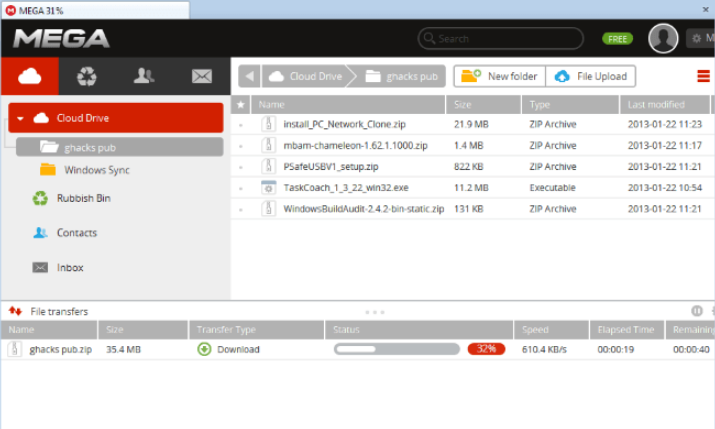Click the File Upload button
Viewport: 715px width, 429px height.
[x=591, y=76]
